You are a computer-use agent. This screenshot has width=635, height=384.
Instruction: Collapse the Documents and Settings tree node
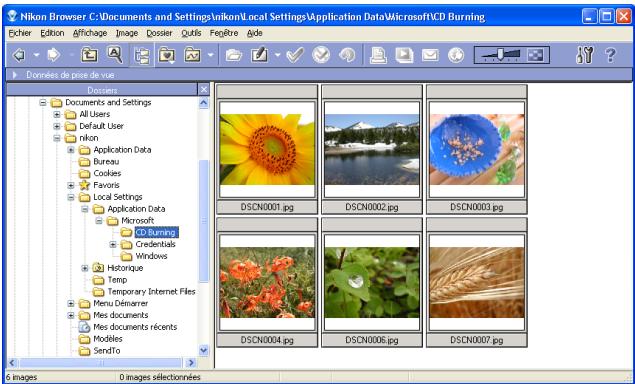tap(43, 102)
